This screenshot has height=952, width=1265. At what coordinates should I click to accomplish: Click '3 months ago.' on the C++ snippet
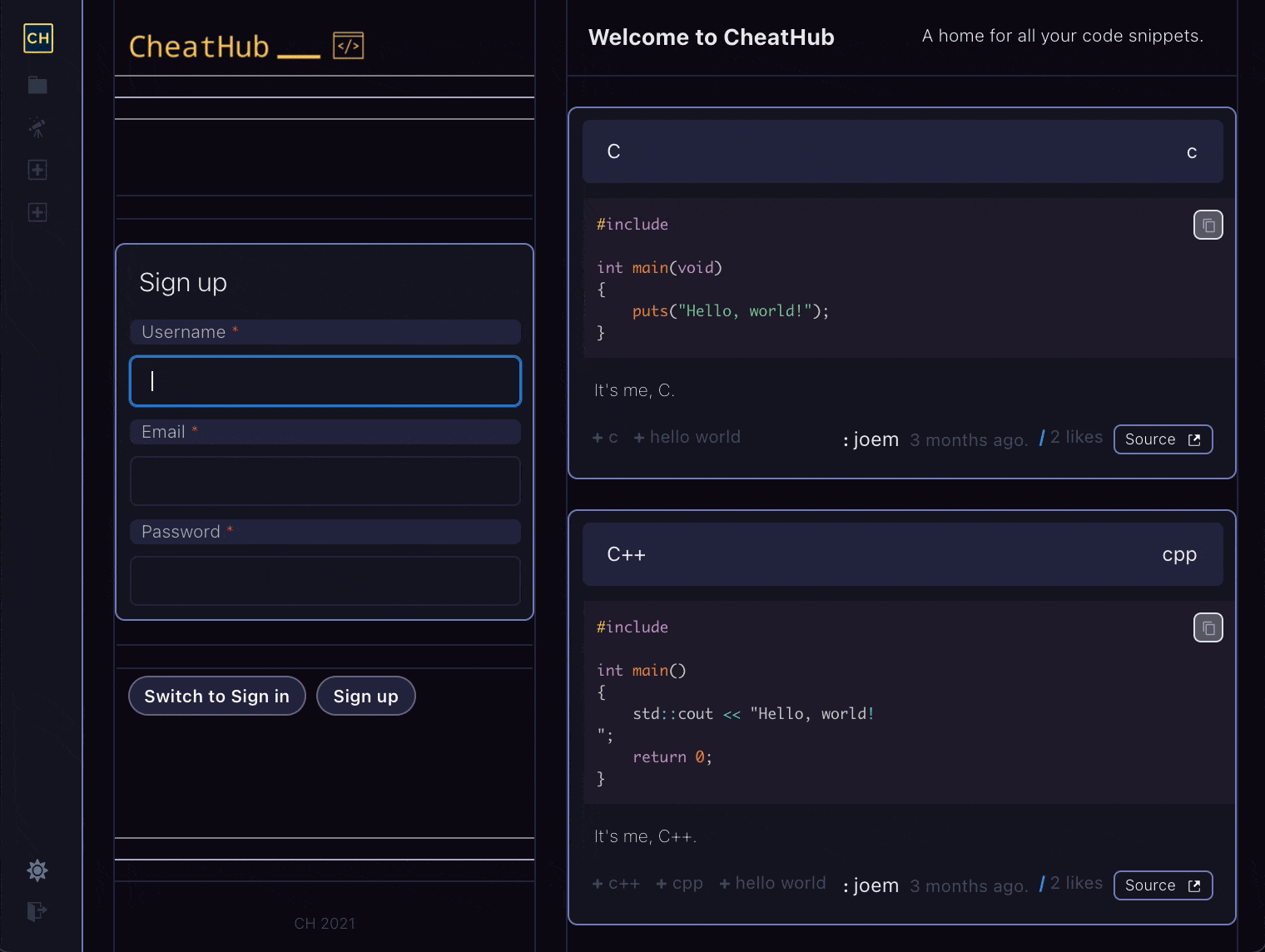pyautogui.click(x=970, y=886)
